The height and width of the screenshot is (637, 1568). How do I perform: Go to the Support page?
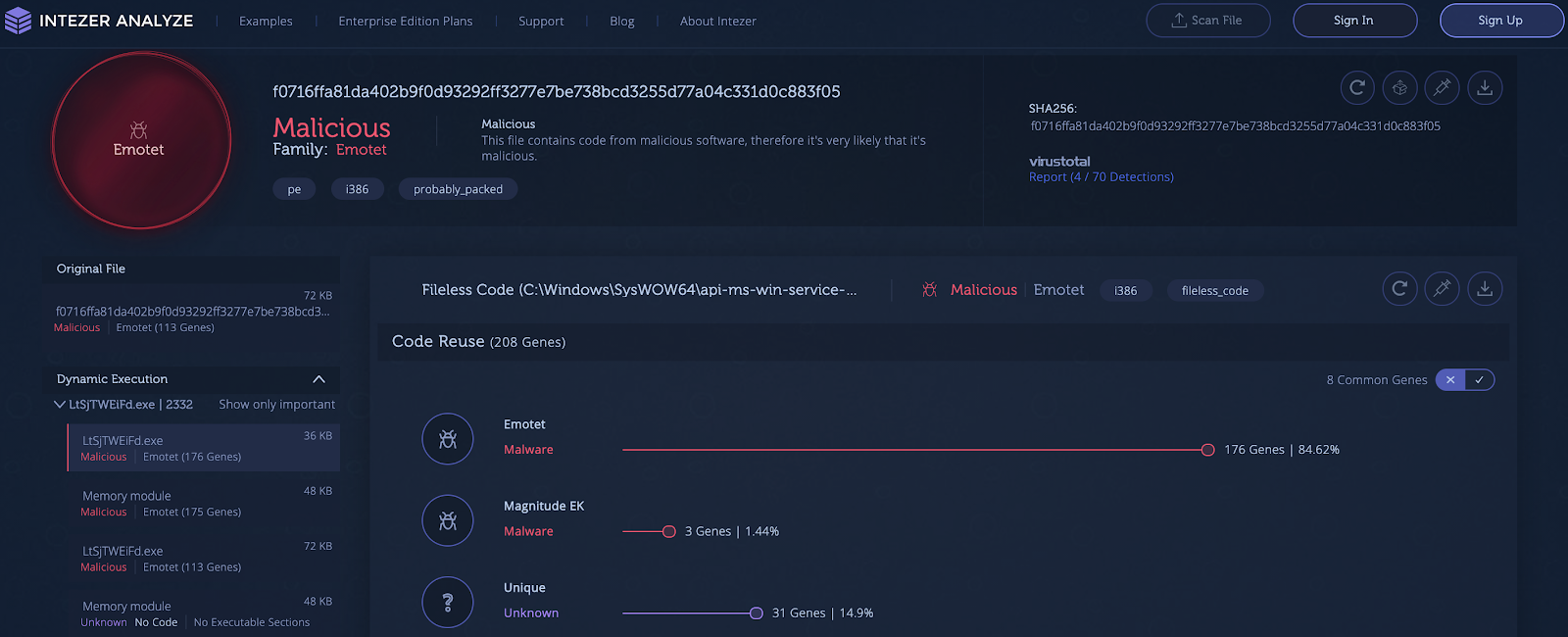pyautogui.click(x=541, y=21)
